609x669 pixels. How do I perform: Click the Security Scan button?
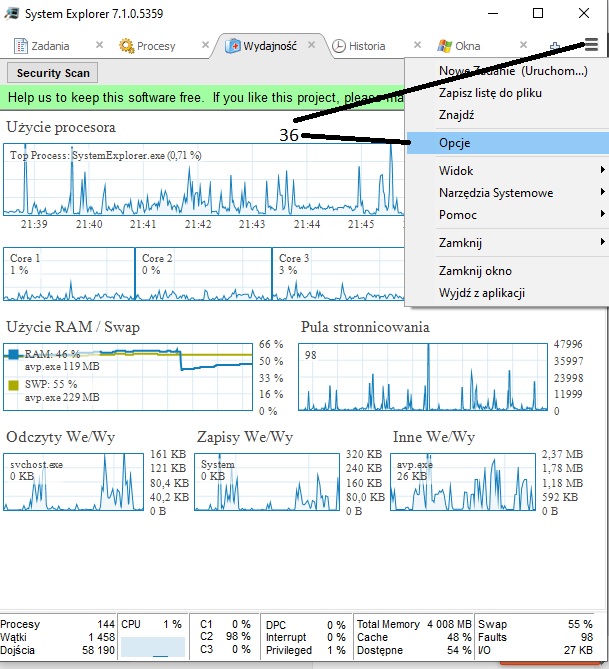(x=52, y=73)
